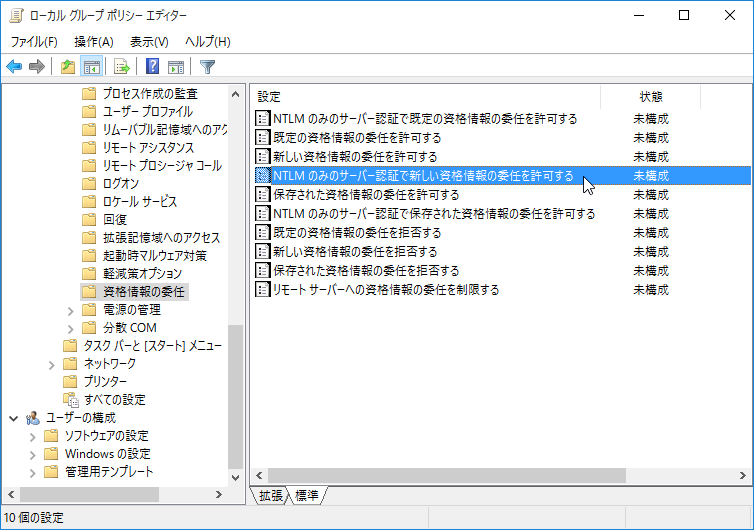Click the Back arrow toolbar icon
The height and width of the screenshot is (530, 754).
pyautogui.click(x=14, y=66)
